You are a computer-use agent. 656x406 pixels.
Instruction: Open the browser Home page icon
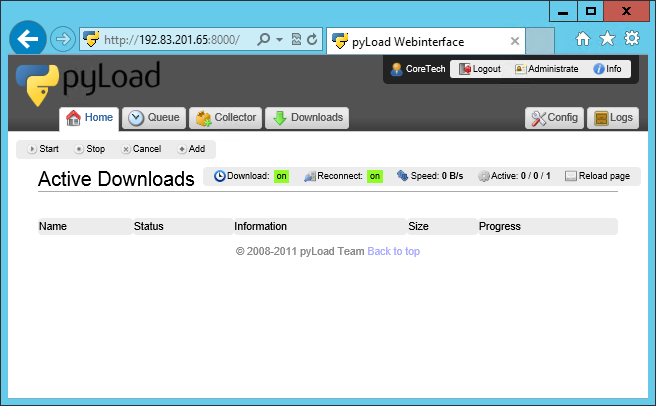click(582, 39)
